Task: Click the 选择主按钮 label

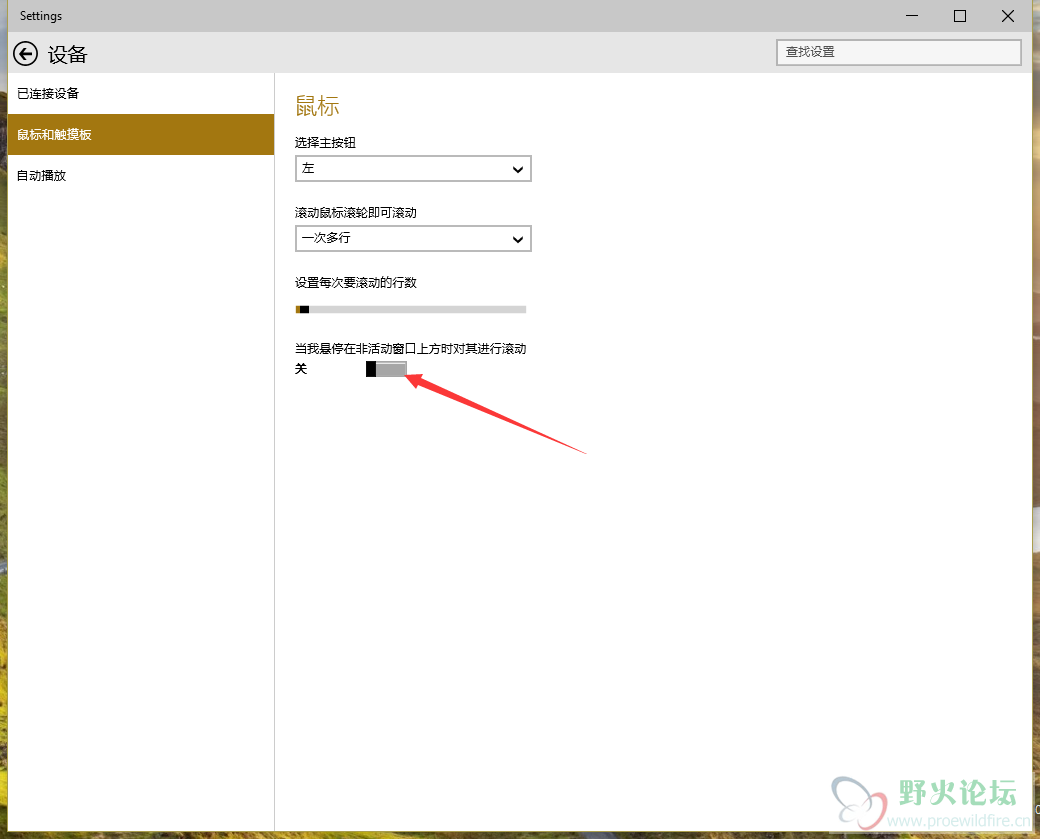Action: (x=325, y=143)
